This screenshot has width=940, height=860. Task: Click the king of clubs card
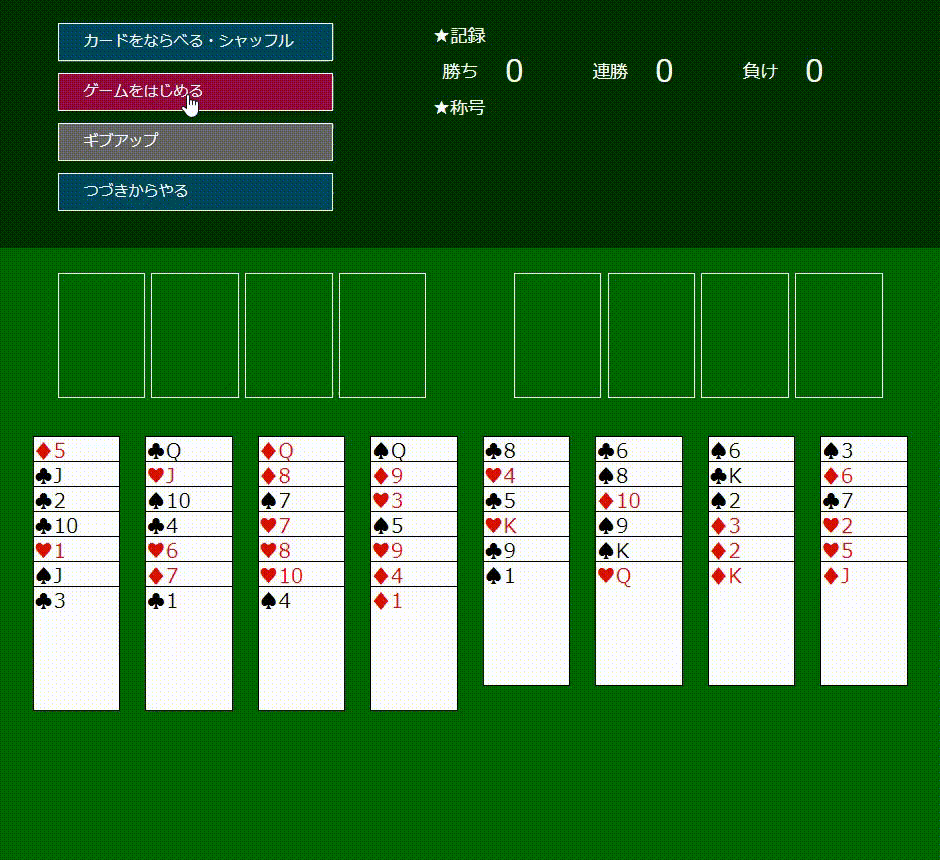click(x=751, y=474)
